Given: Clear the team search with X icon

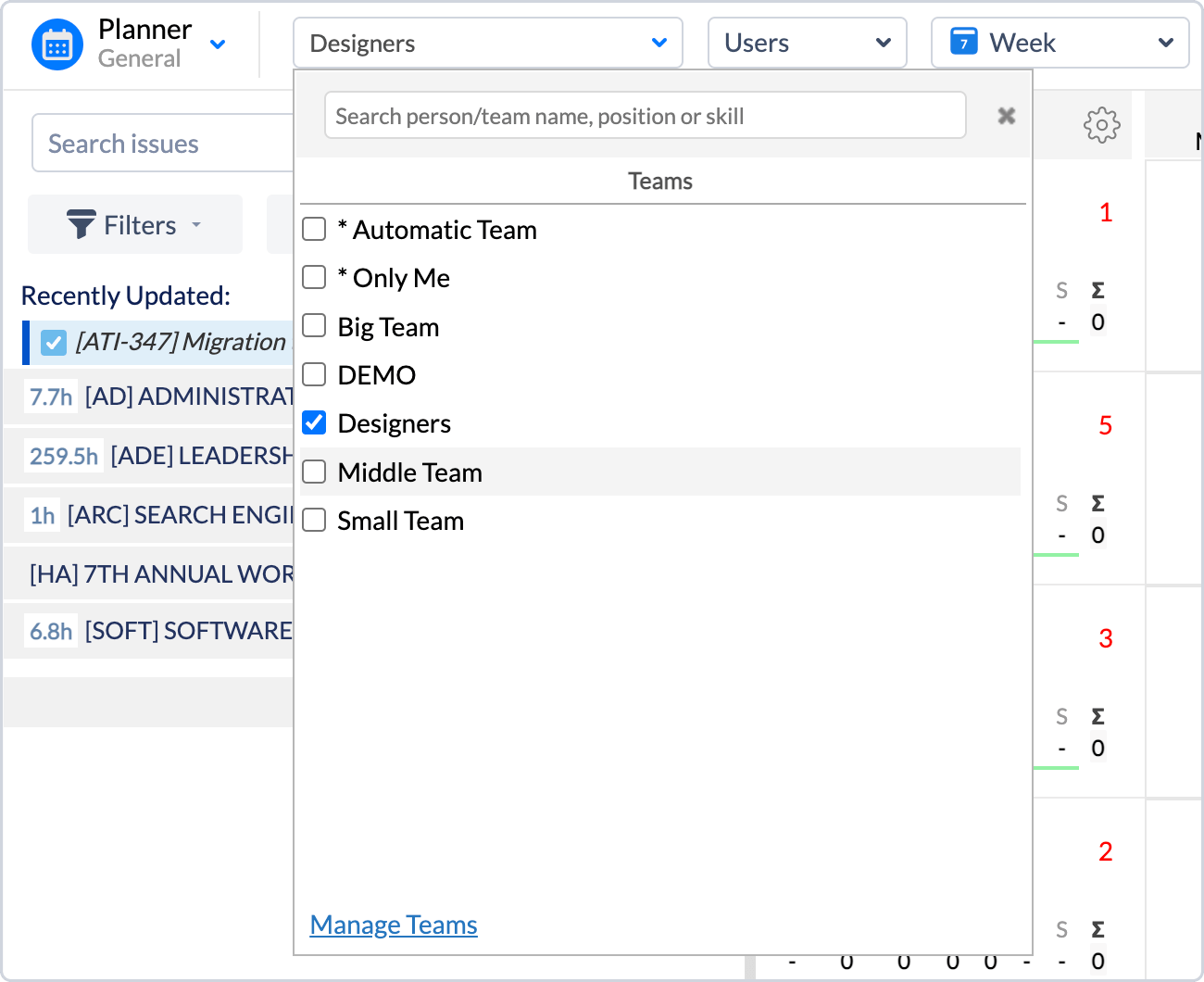Looking at the screenshot, I should [x=1006, y=116].
